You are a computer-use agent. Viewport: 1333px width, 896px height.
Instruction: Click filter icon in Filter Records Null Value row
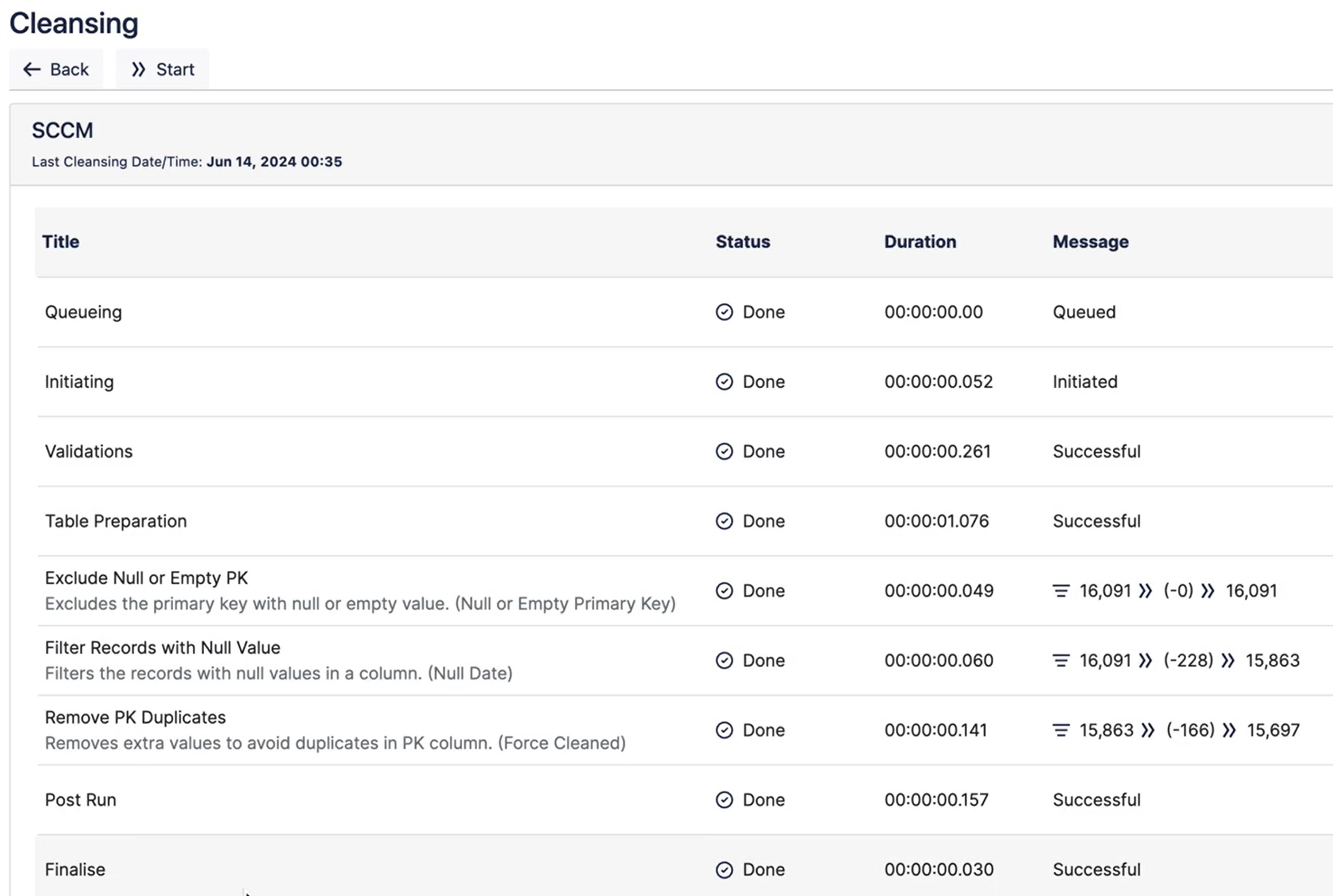click(x=1061, y=661)
